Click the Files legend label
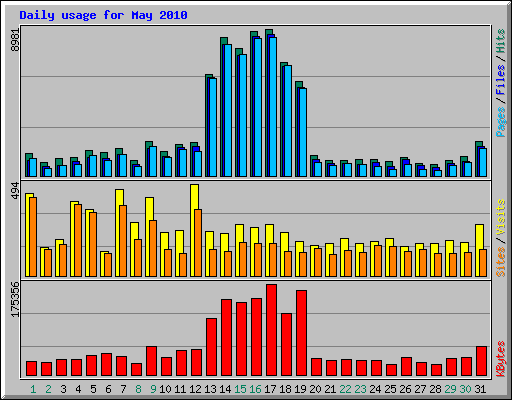 pyautogui.click(x=501, y=79)
